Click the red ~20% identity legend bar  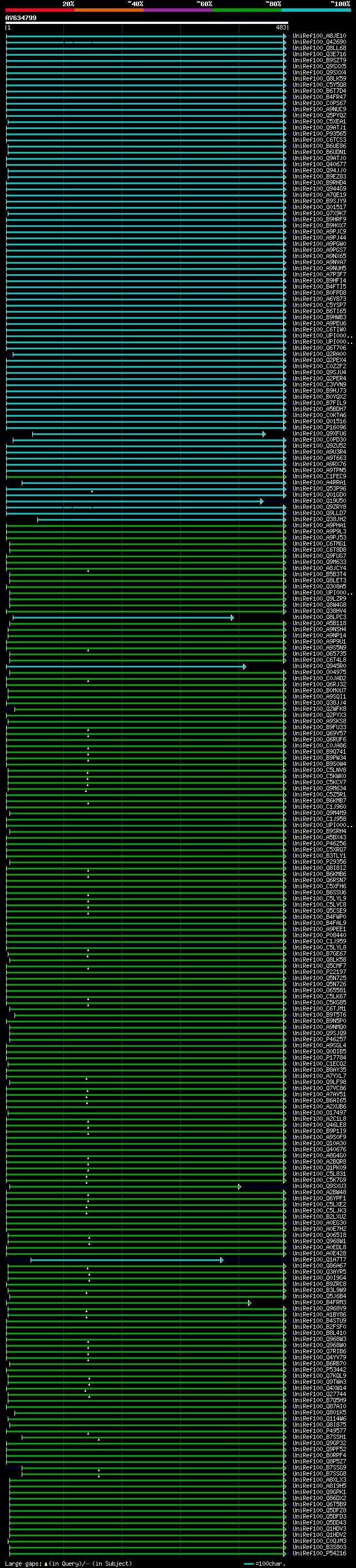[x=39, y=11]
